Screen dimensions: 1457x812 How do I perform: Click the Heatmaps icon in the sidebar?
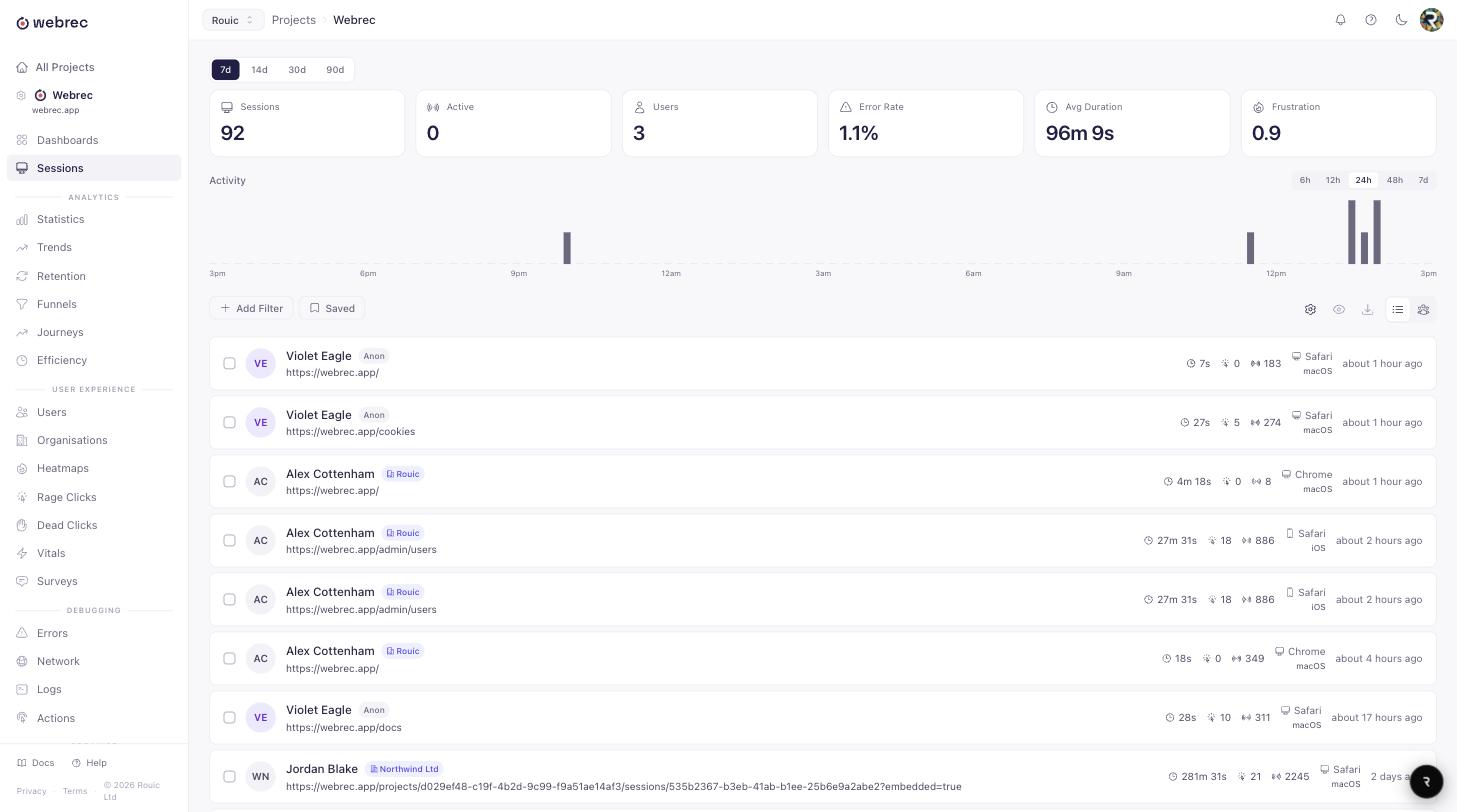(x=22, y=468)
